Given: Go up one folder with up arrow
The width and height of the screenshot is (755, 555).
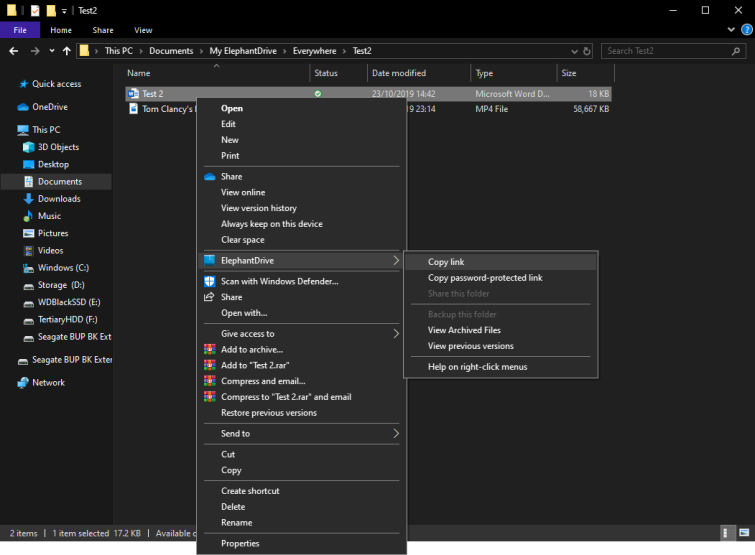Looking at the screenshot, I should (66, 51).
